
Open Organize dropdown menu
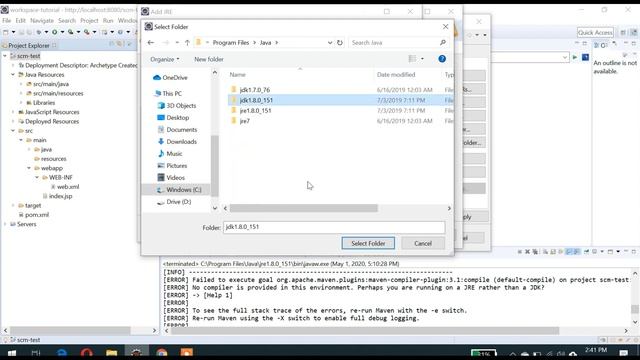tap(164, 59)
